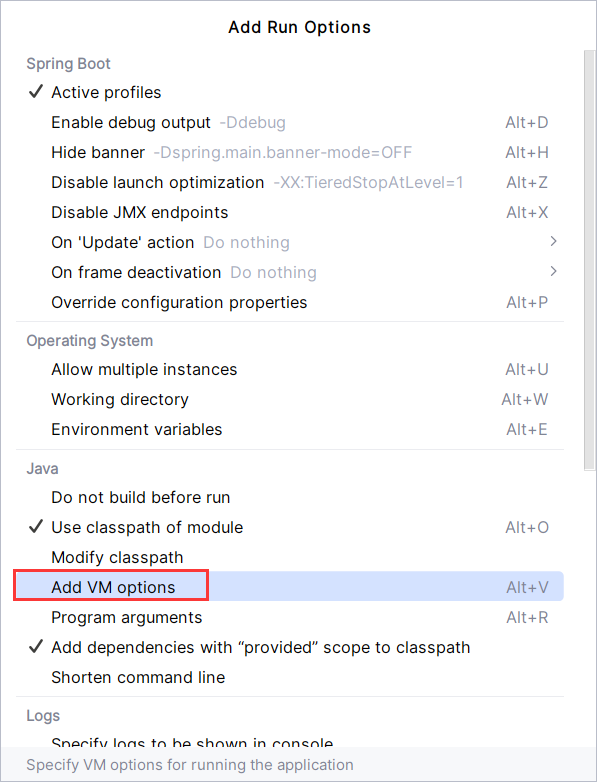597x782 pixels.
Task: Enable Do not build before run
Action: 290,497
